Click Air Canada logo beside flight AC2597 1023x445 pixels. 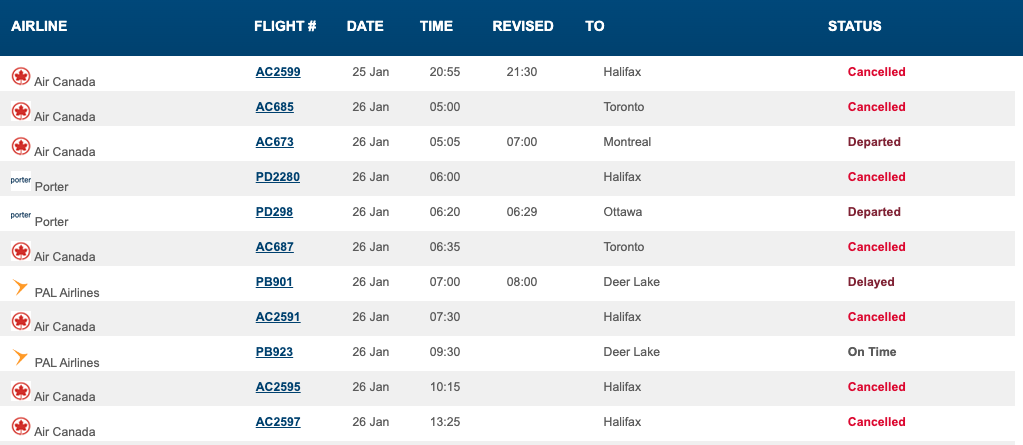20,426
